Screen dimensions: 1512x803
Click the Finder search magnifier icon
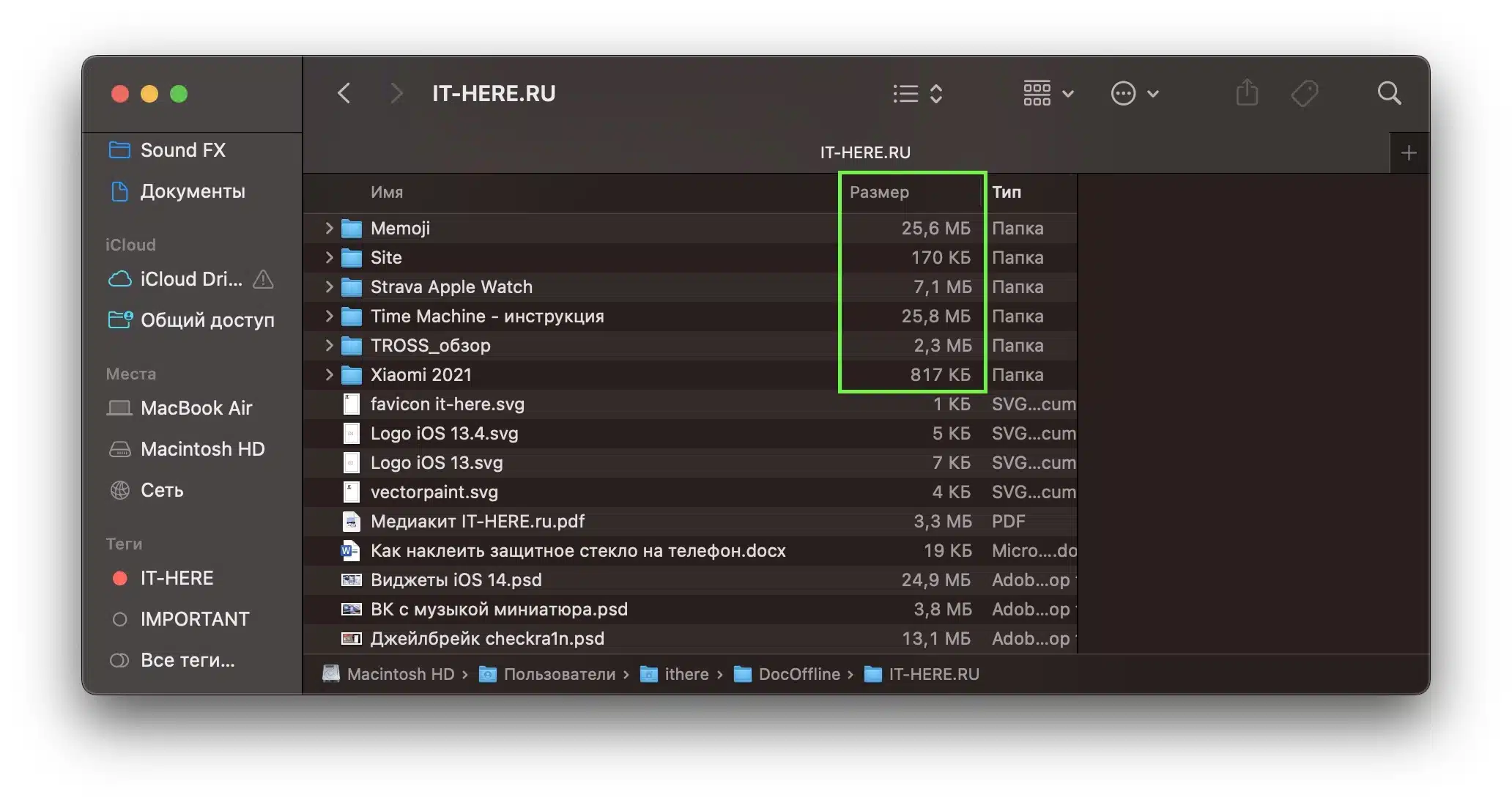click(1388, 93)
